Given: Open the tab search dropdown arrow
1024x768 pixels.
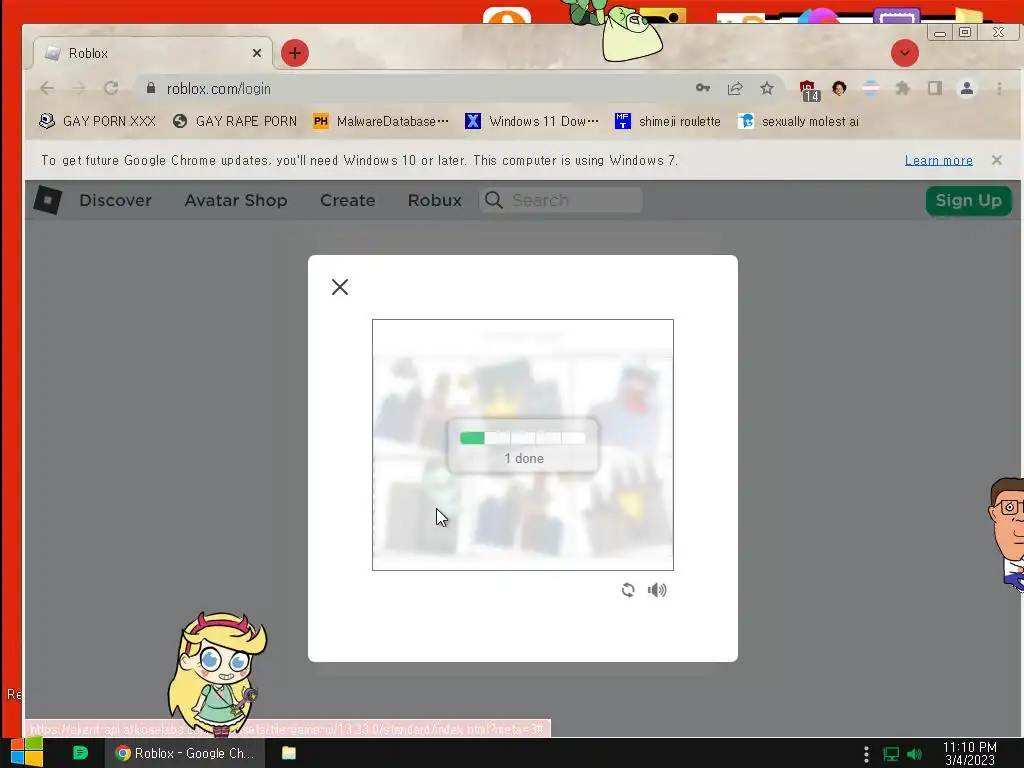Looking at the screenshot, I should tap(904, 53).
